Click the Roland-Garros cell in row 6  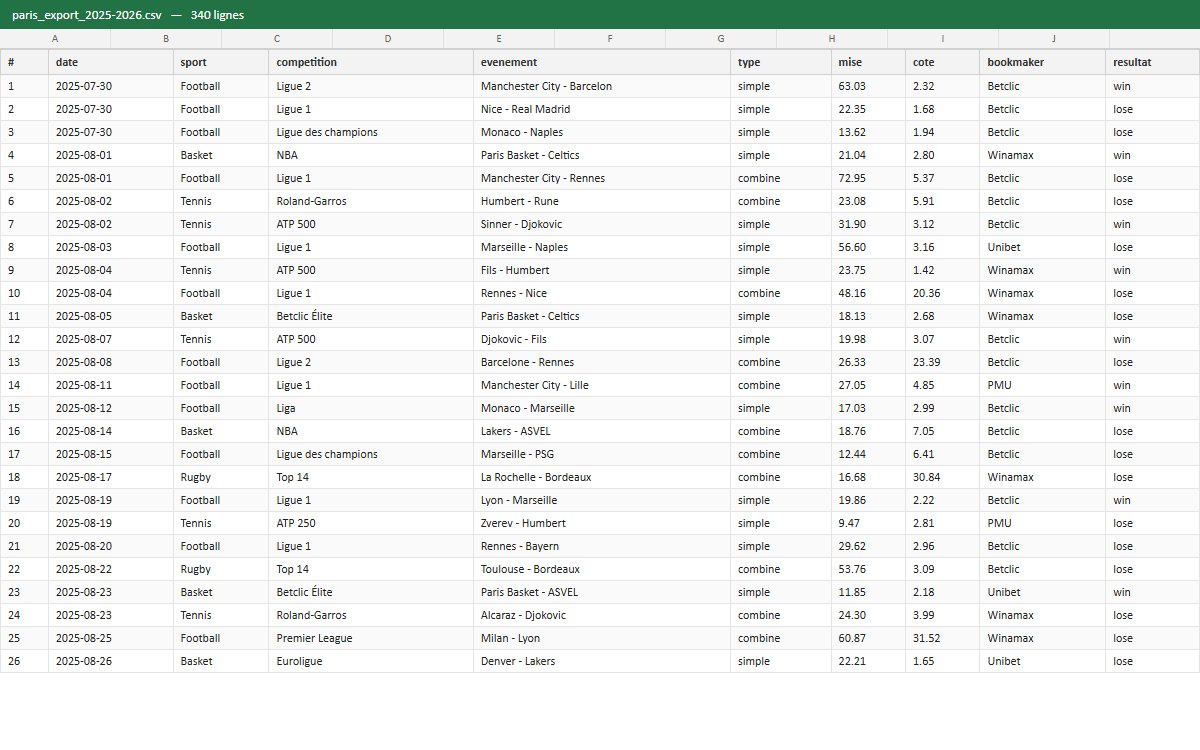point(371,201)
